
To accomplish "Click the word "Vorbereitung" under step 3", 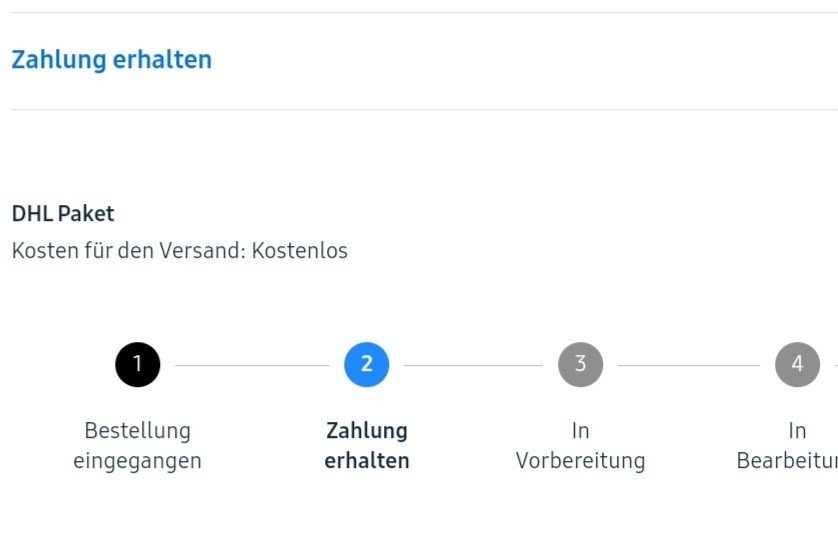I will [580, 462].
